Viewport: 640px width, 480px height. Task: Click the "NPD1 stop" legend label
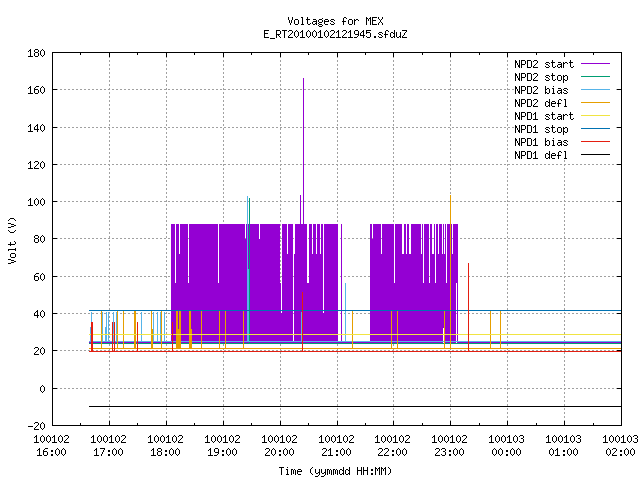pos(541,129)
